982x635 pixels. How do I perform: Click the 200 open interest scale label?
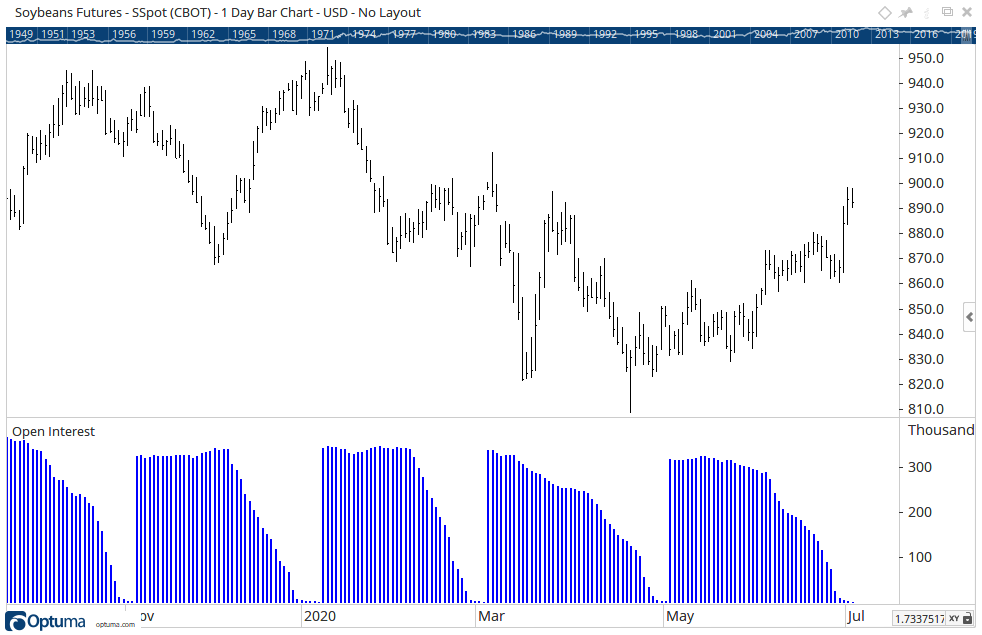tap(920, 512)
